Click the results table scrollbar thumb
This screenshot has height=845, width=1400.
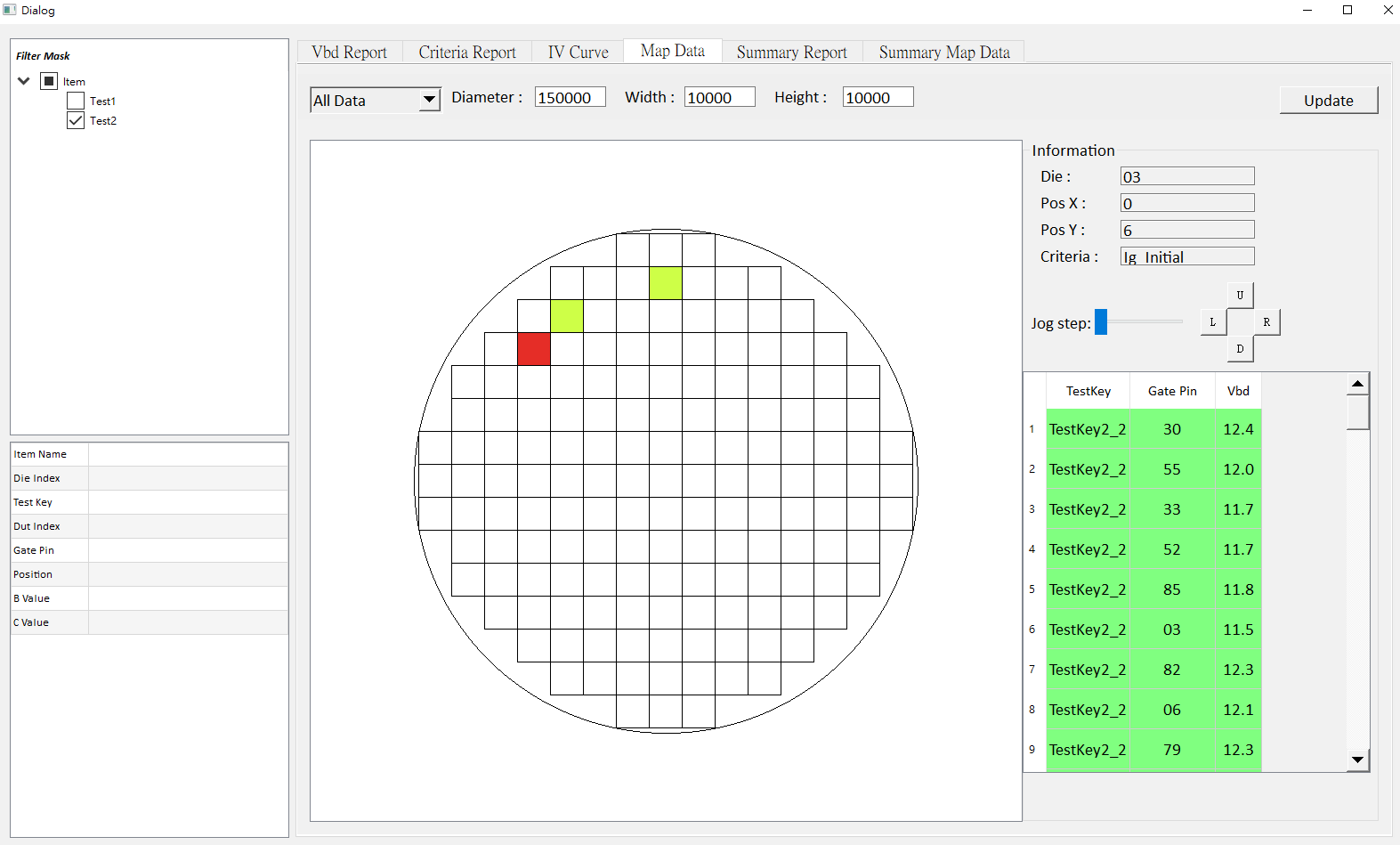[x=1357, y=413]
